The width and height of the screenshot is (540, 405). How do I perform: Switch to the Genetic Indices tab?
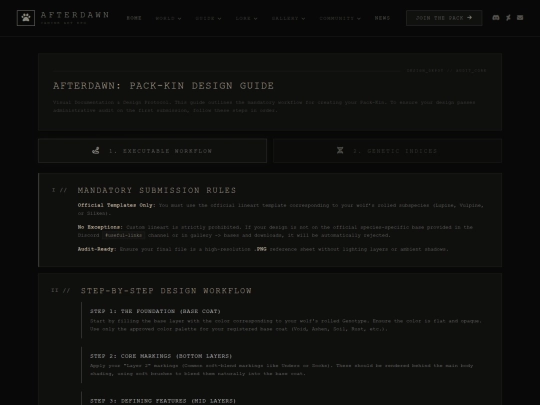pos(387,150)
